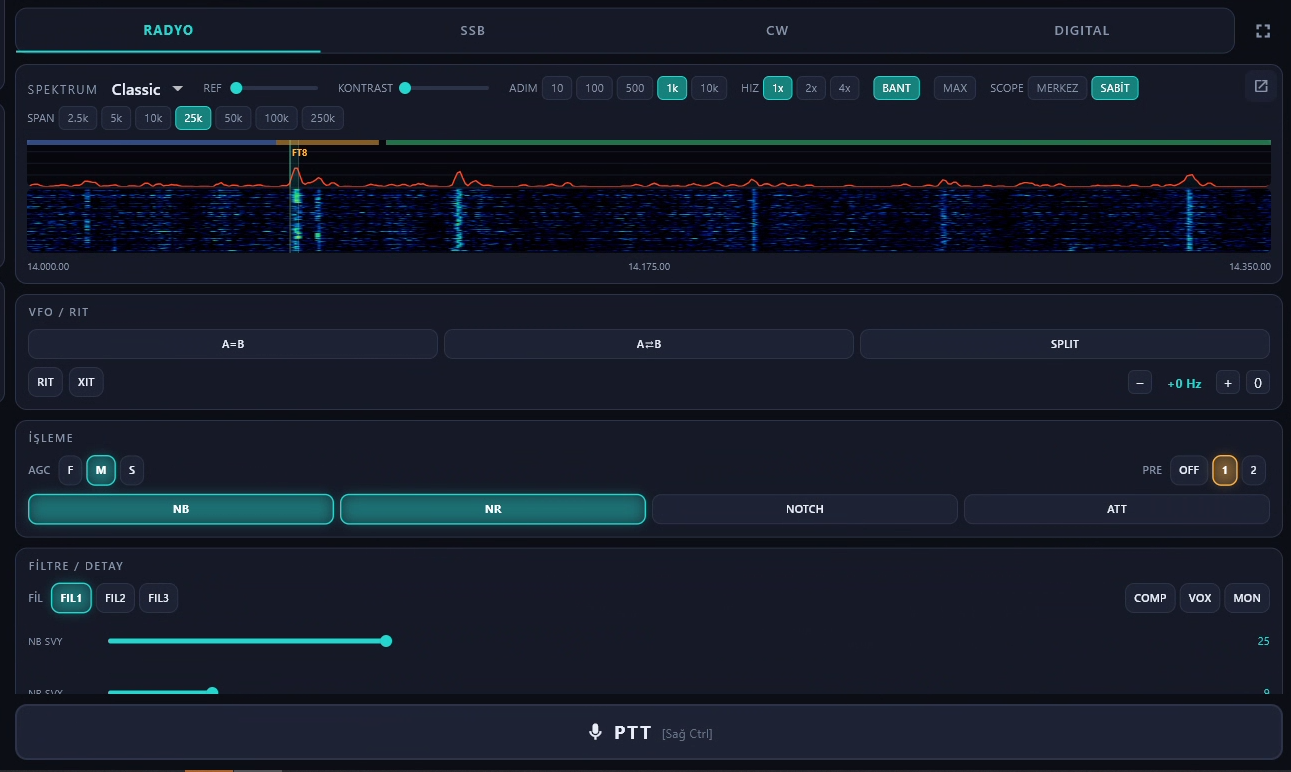Decrease RIT offset with minus button
Viewport: 1291px width, 772px height.
pyautogui.click(x=1139, y=383)
